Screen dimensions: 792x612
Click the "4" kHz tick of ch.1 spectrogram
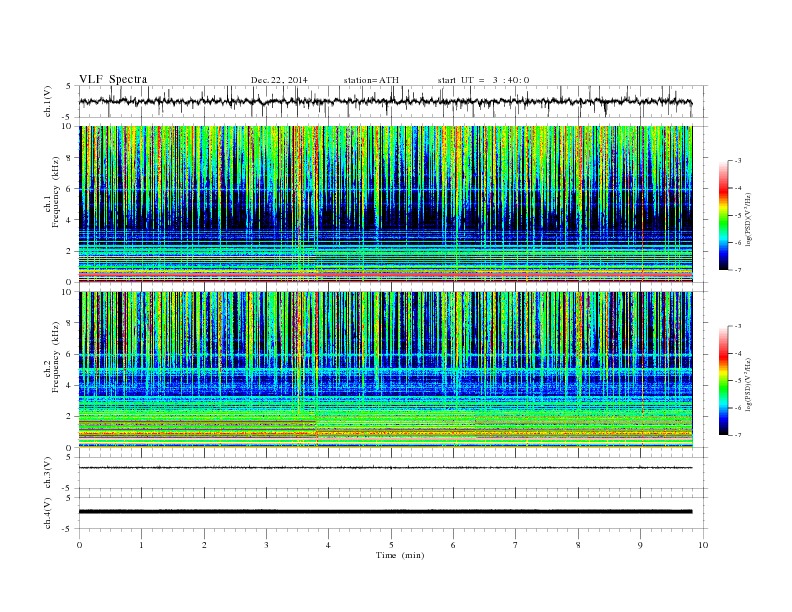[70, 220]
